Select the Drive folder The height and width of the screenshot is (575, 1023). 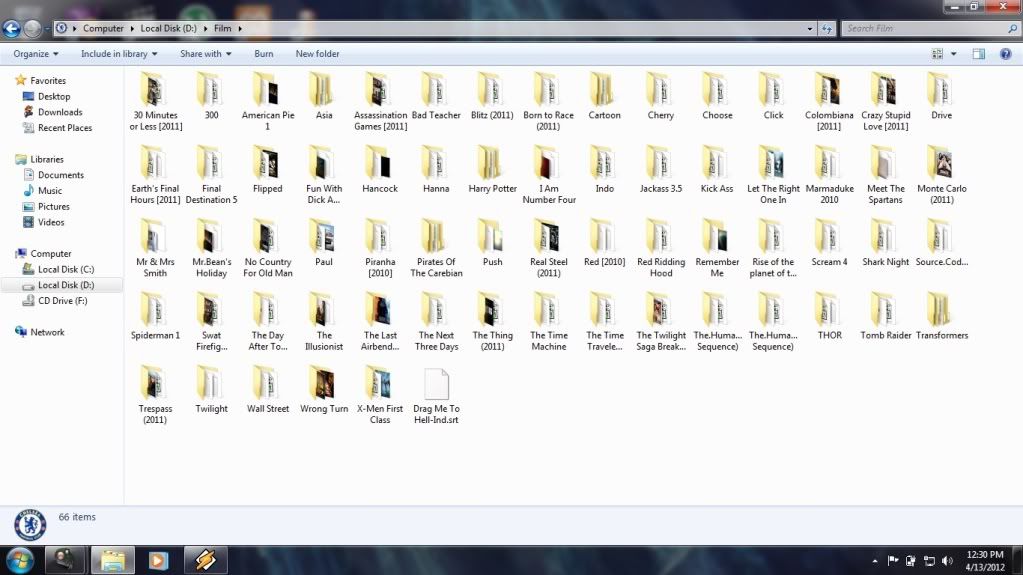tap(941, 96)
